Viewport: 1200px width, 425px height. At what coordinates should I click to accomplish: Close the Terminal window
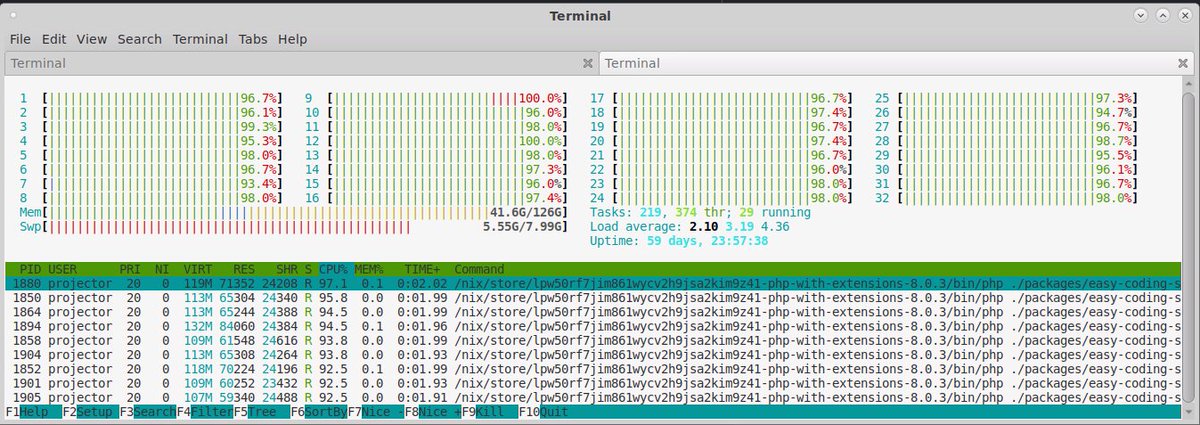click(1184, 15)
